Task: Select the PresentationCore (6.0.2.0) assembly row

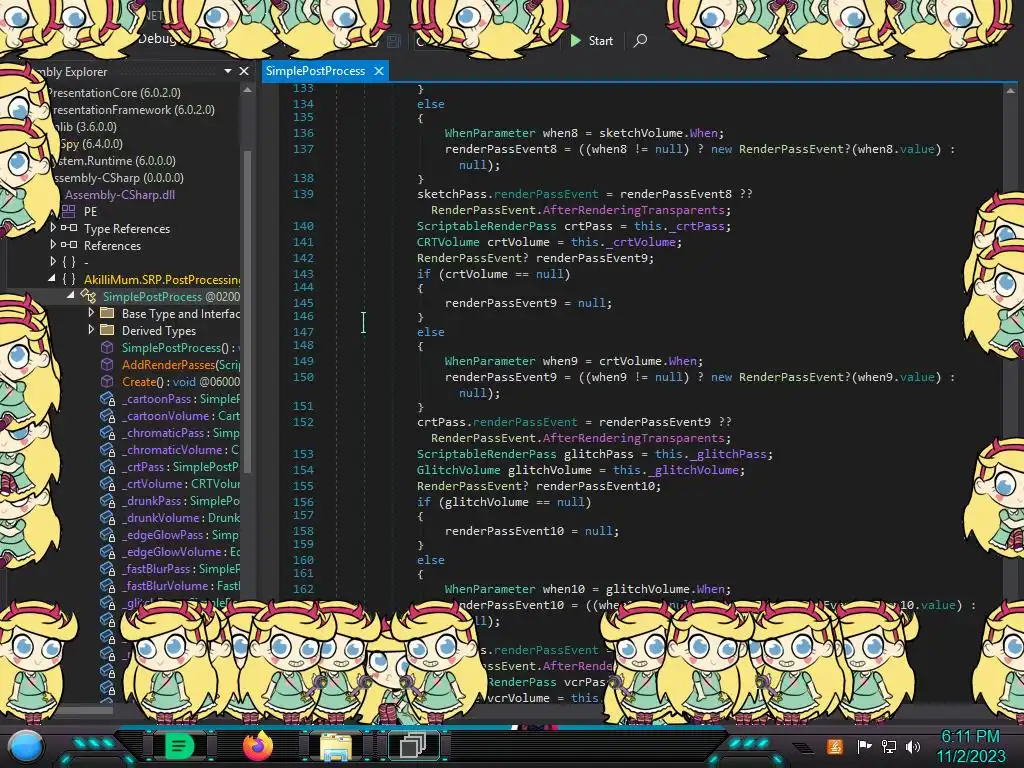Action: [x=114, y=93]
